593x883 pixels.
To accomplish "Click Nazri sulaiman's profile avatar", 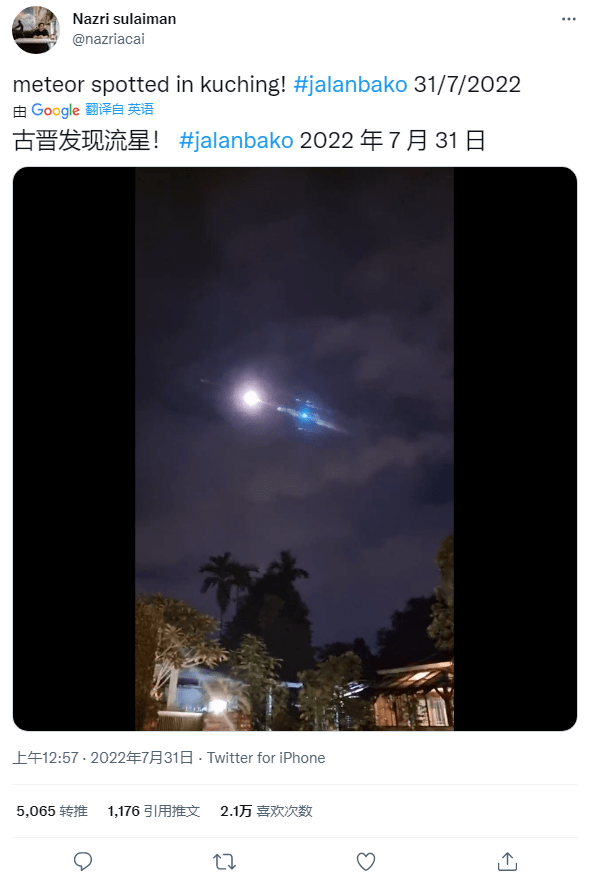I will pyautogui.click(x=36, y=30).
